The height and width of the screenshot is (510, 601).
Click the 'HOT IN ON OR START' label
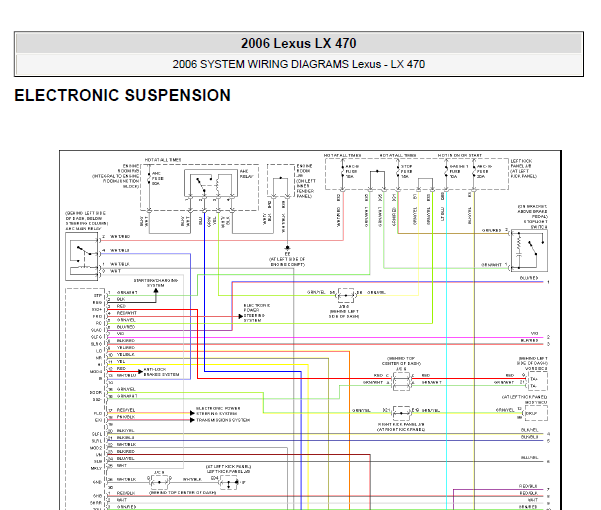[x=460, y=156]
